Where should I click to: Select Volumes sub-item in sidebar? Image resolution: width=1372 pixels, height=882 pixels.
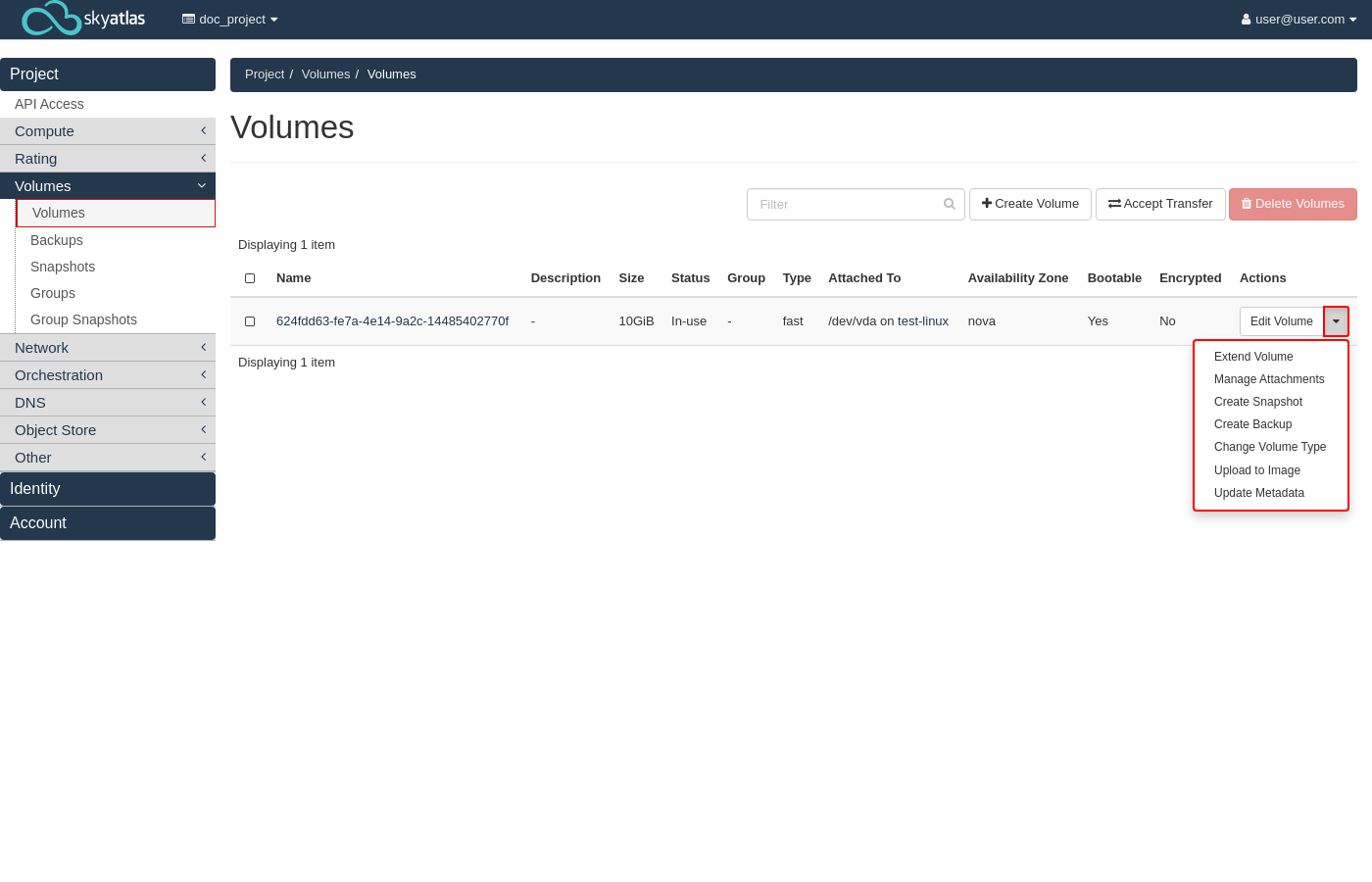pos(116,213)
